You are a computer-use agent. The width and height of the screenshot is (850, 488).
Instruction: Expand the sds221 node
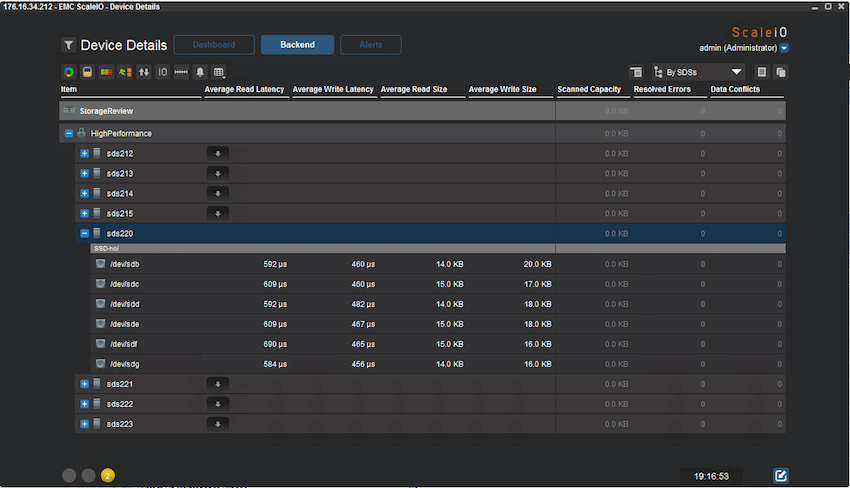tap(85, 384)
